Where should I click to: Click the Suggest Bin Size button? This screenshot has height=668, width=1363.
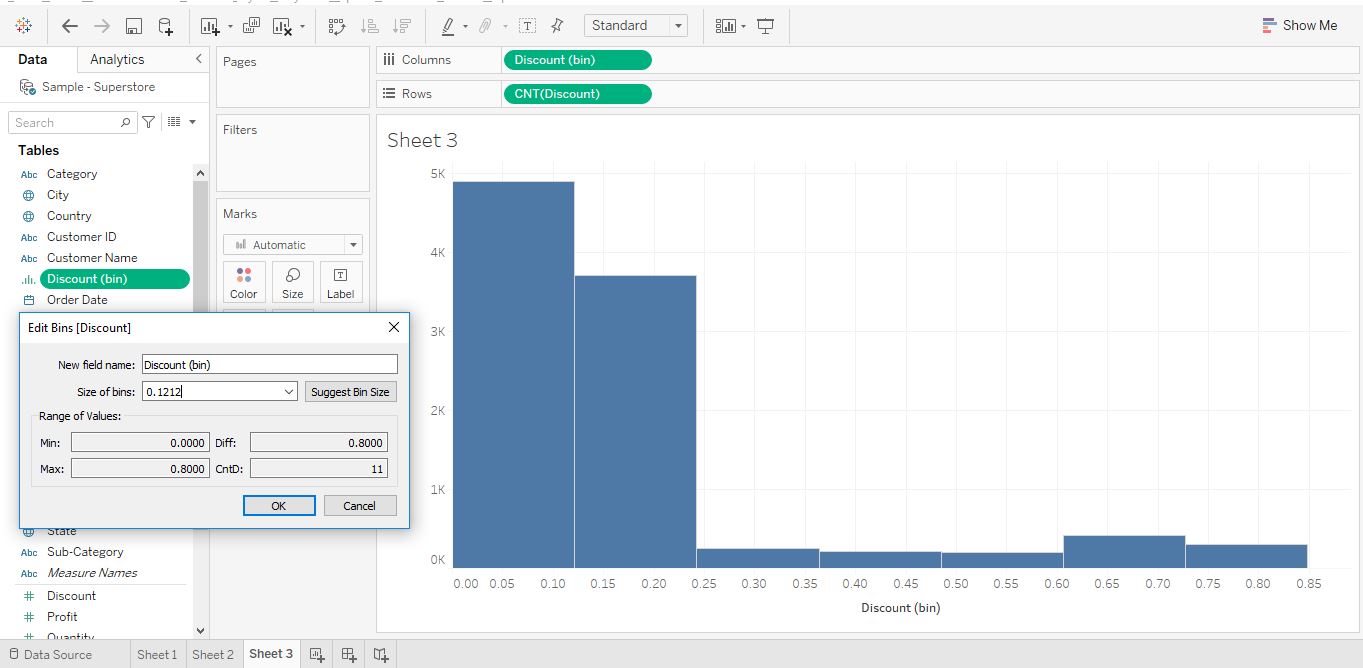pos(350,391)
